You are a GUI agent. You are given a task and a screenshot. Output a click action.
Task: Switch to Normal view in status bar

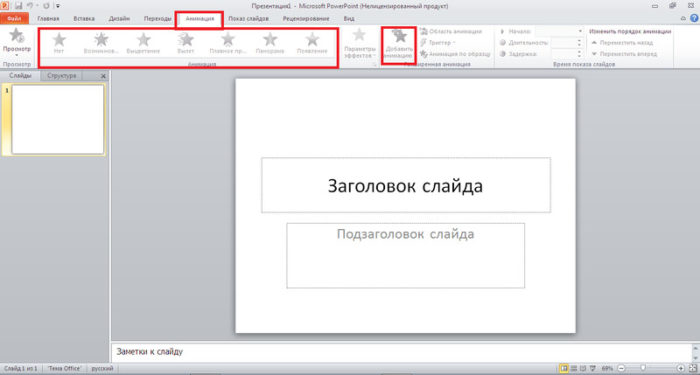tap(564, 369)
